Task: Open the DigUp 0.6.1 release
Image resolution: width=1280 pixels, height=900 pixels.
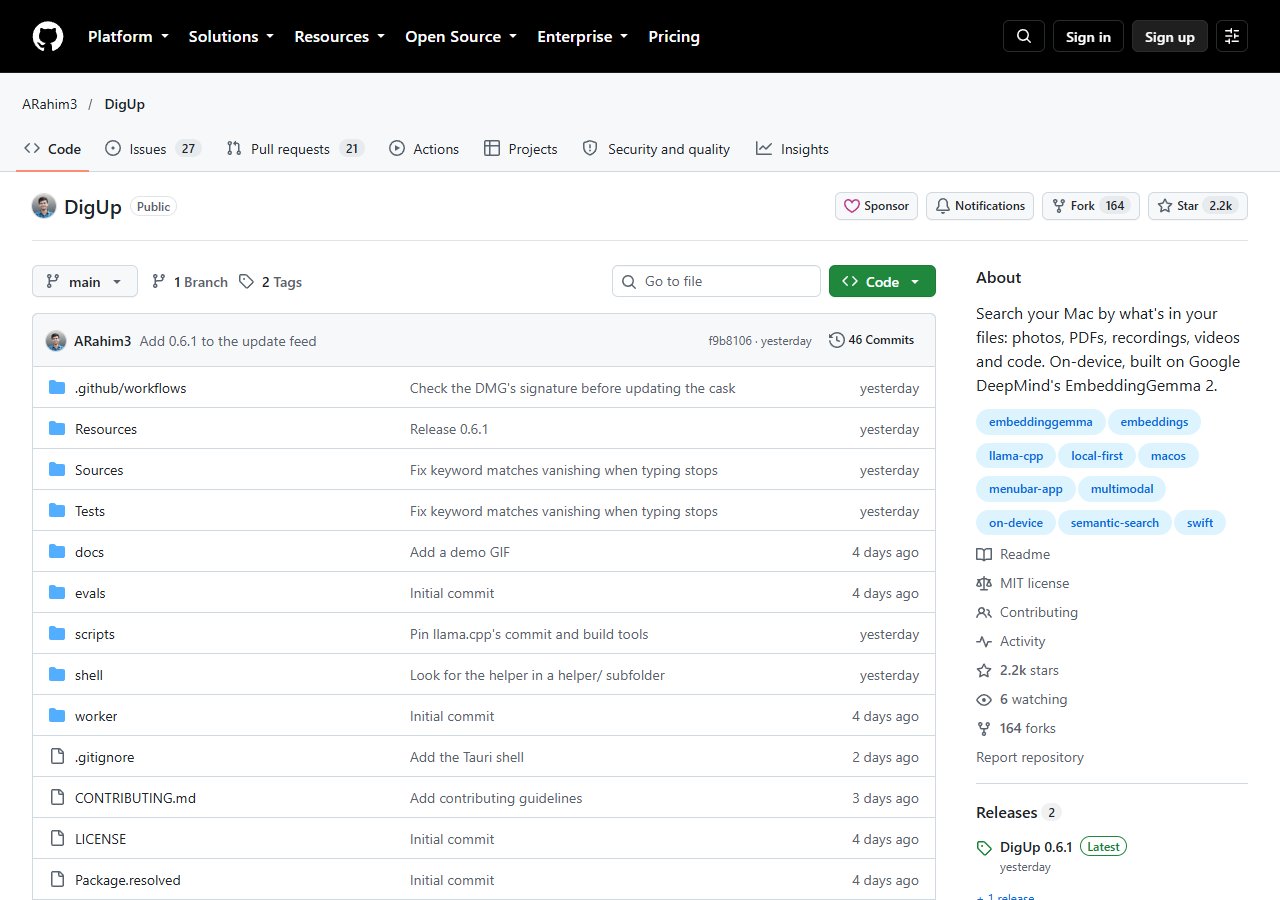Action: pyautogui.click(x=1036, y=847)
